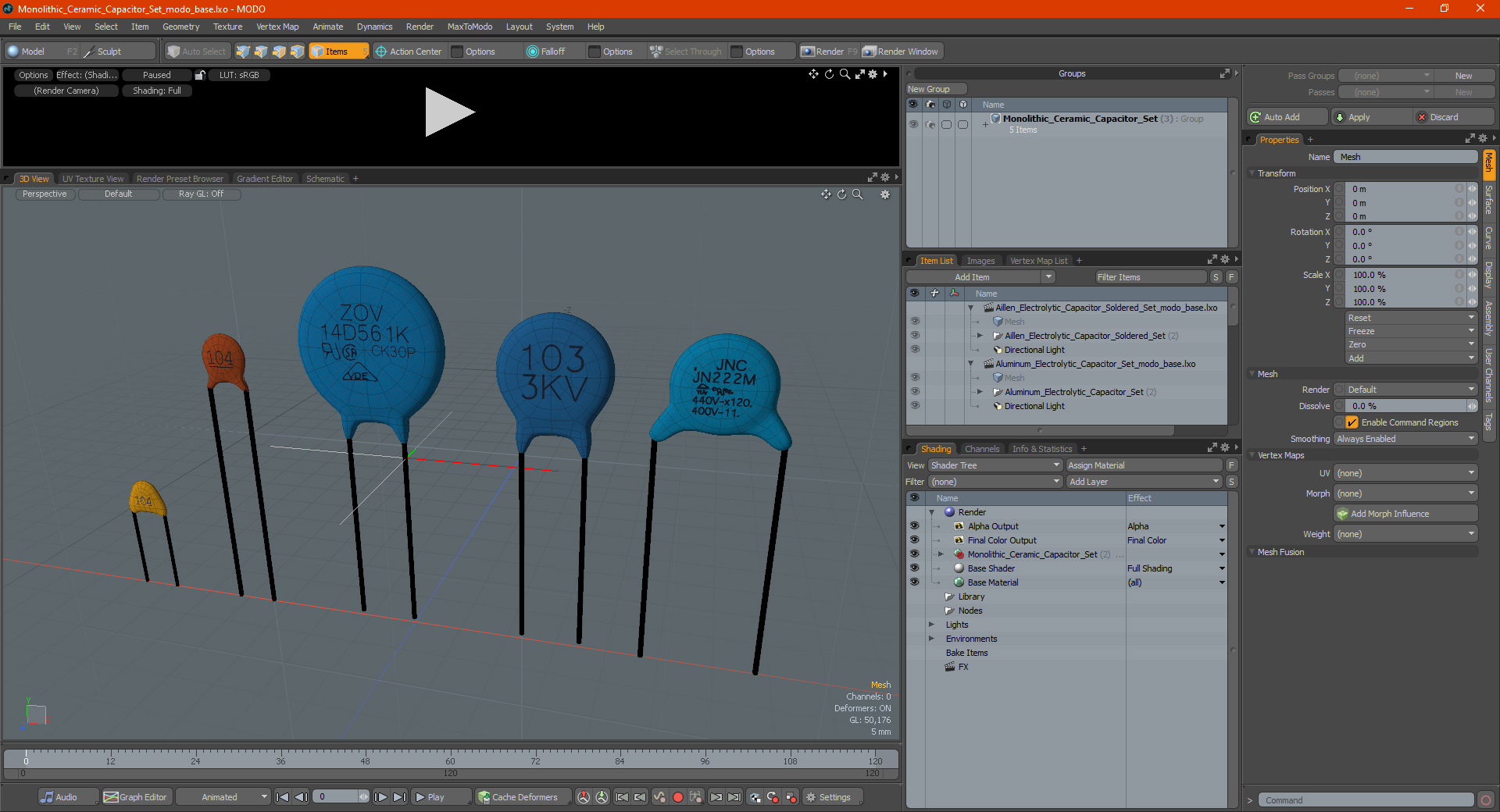Toggle Options checkbox next to Action Center

[457, 52]
